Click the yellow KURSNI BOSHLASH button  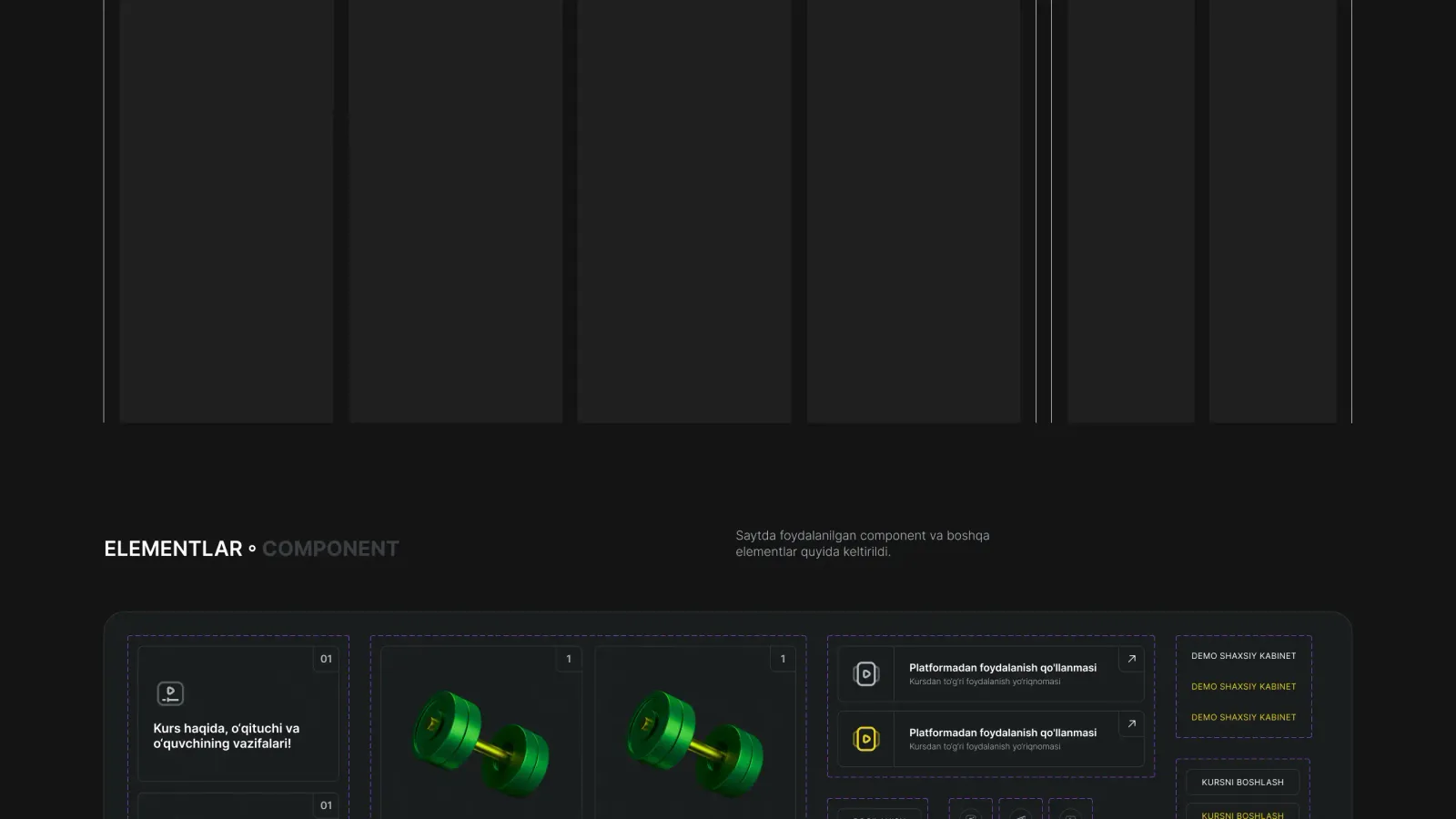1242,813
